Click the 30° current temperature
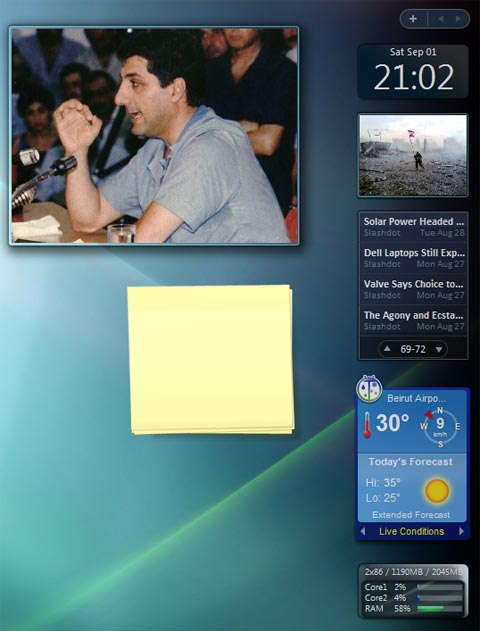The height and width of the screenshot is (631, 480). 392,423
